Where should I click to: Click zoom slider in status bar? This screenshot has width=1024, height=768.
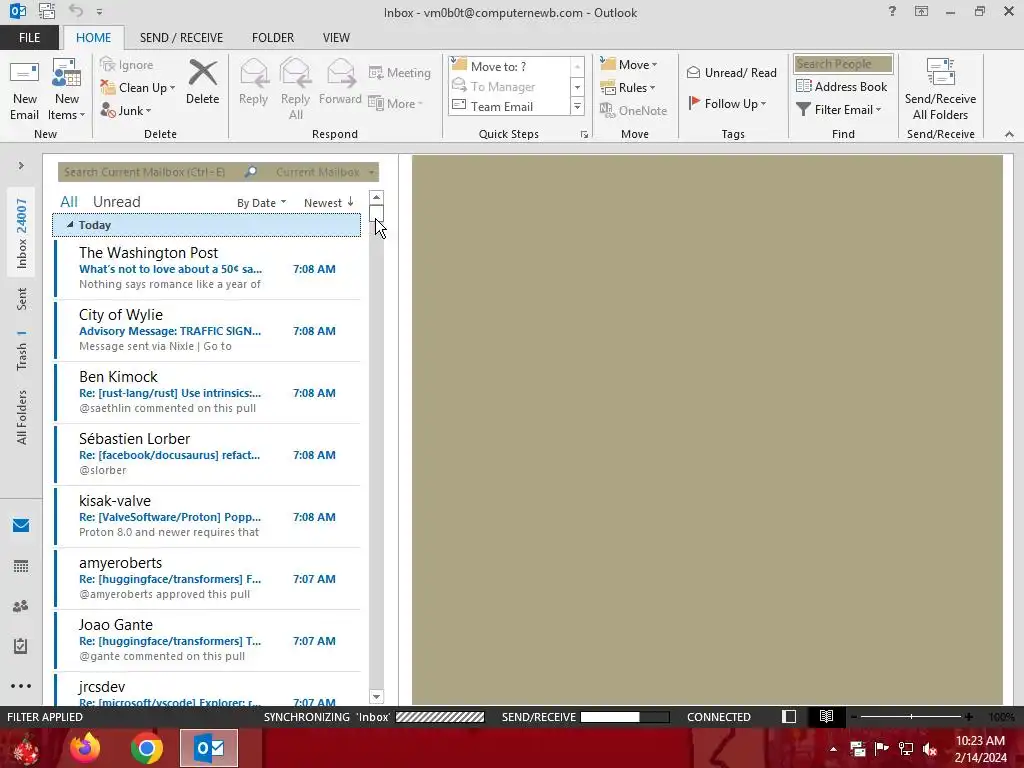[911, 716]
